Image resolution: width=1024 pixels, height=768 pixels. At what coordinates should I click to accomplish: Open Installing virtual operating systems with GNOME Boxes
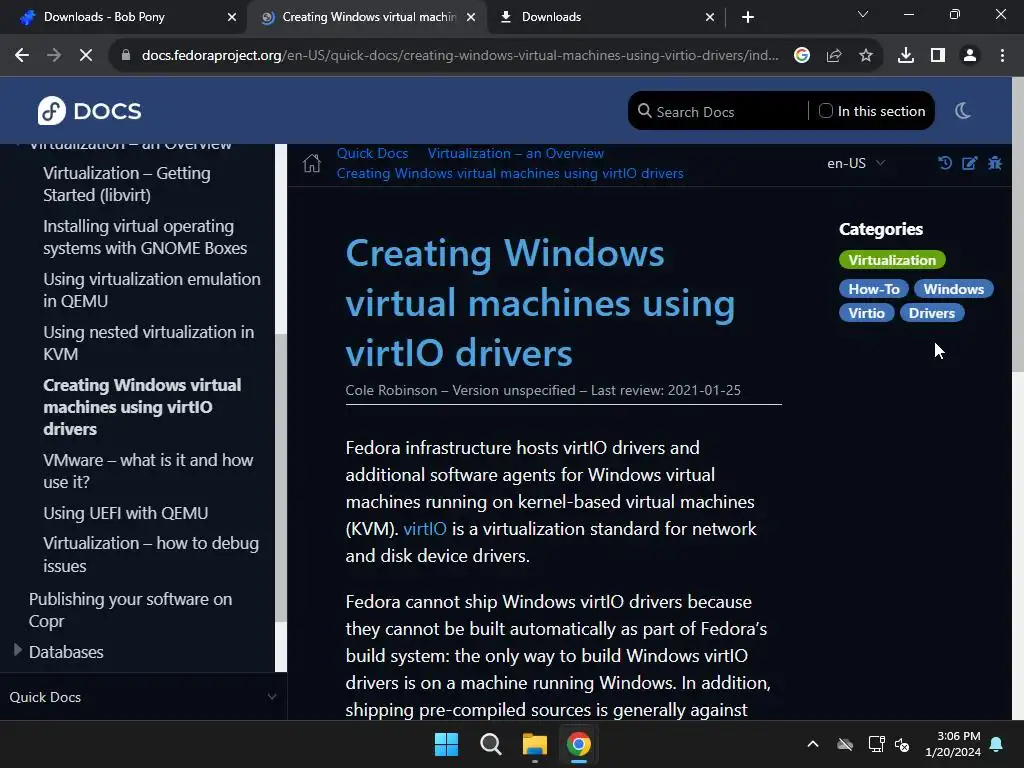145,237
